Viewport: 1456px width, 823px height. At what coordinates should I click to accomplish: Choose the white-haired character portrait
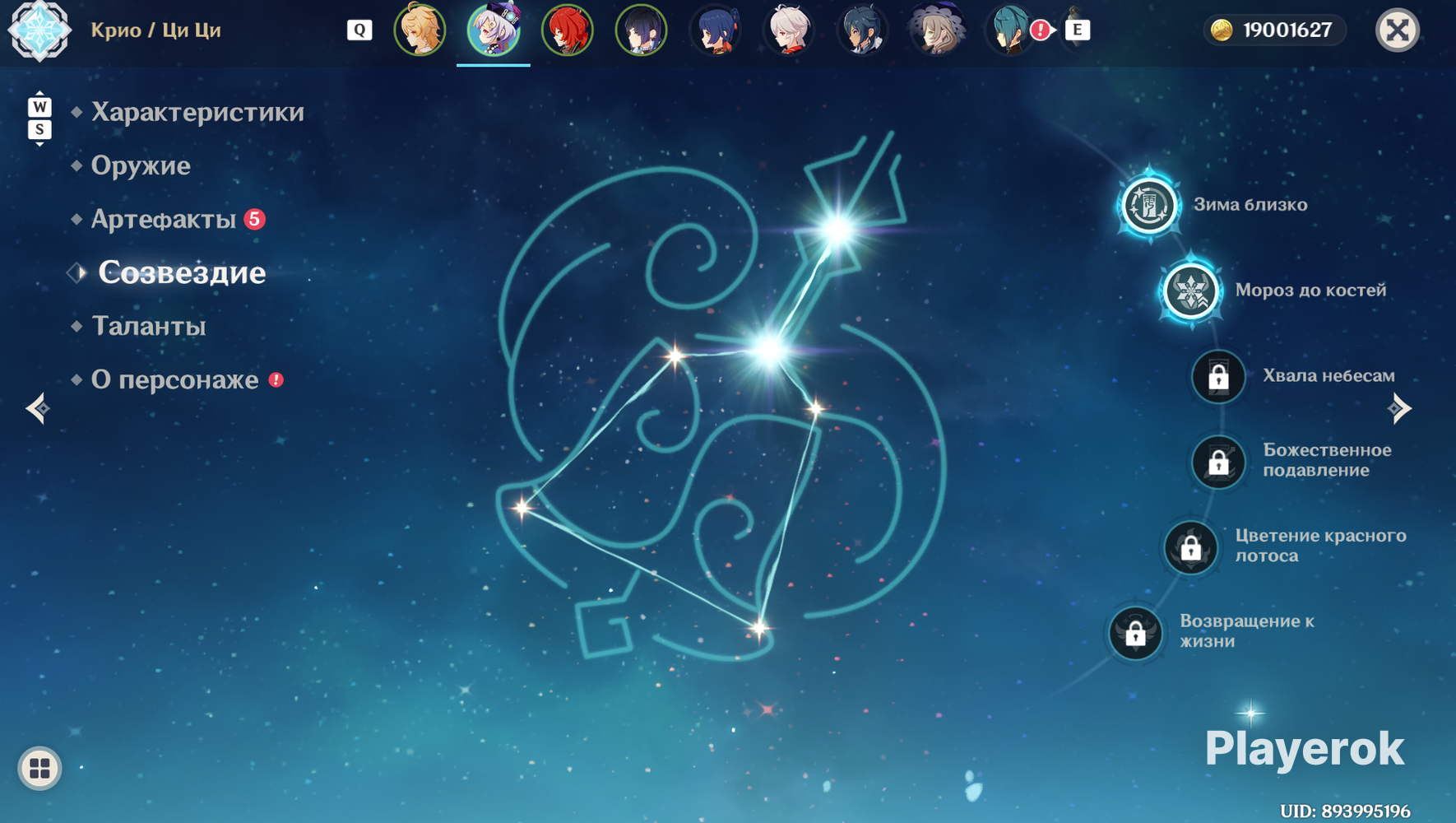tap(789, 30)
